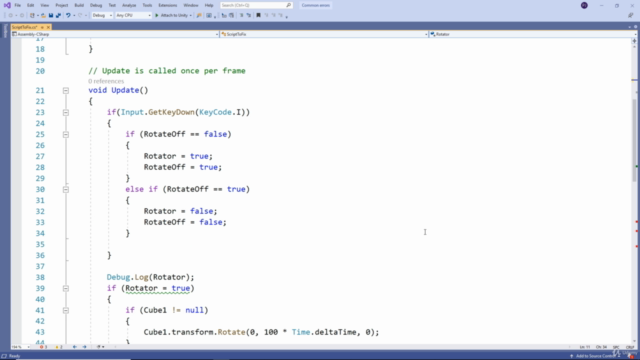Click the SPC indentation indicator

pyautogui.click(x=616, y=347)
